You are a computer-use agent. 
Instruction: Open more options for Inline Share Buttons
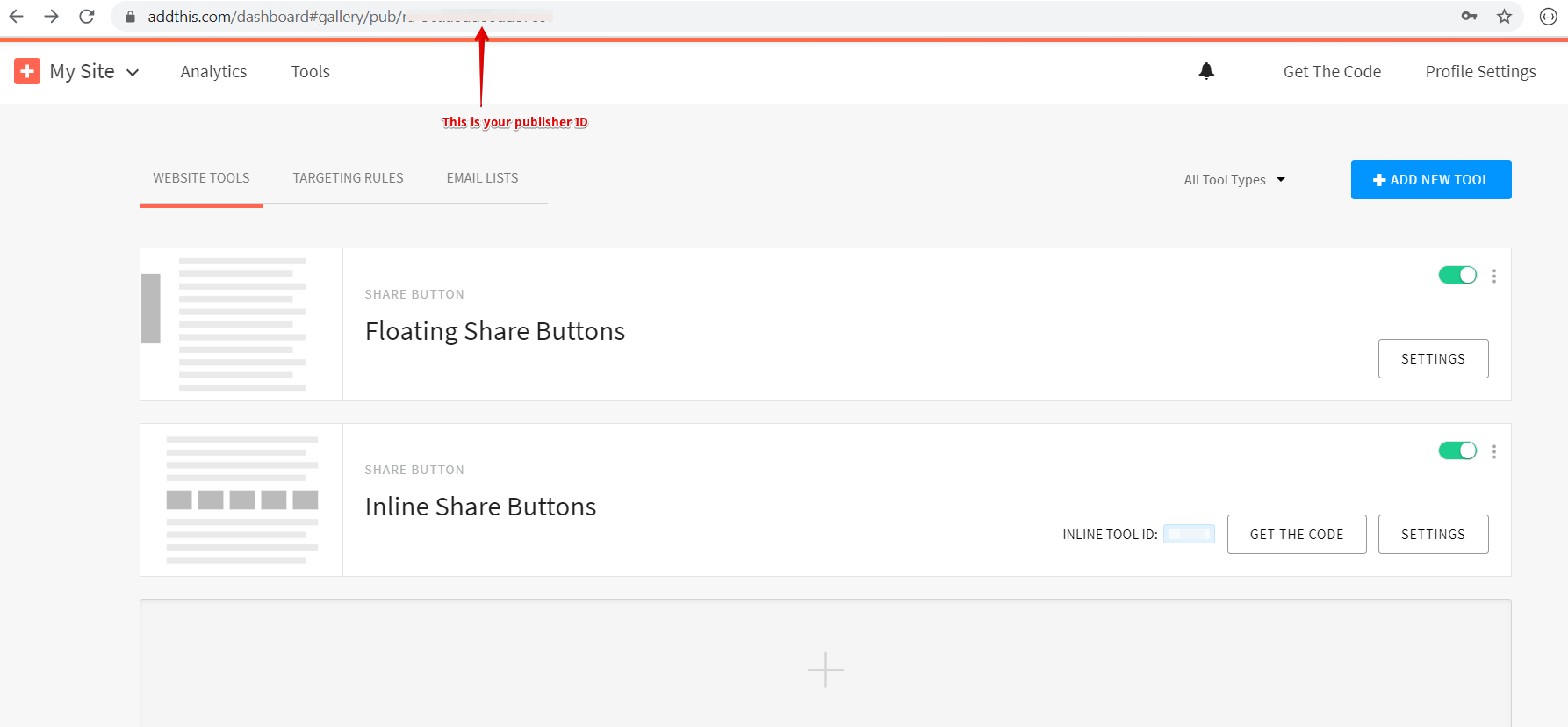[1494, 451]
